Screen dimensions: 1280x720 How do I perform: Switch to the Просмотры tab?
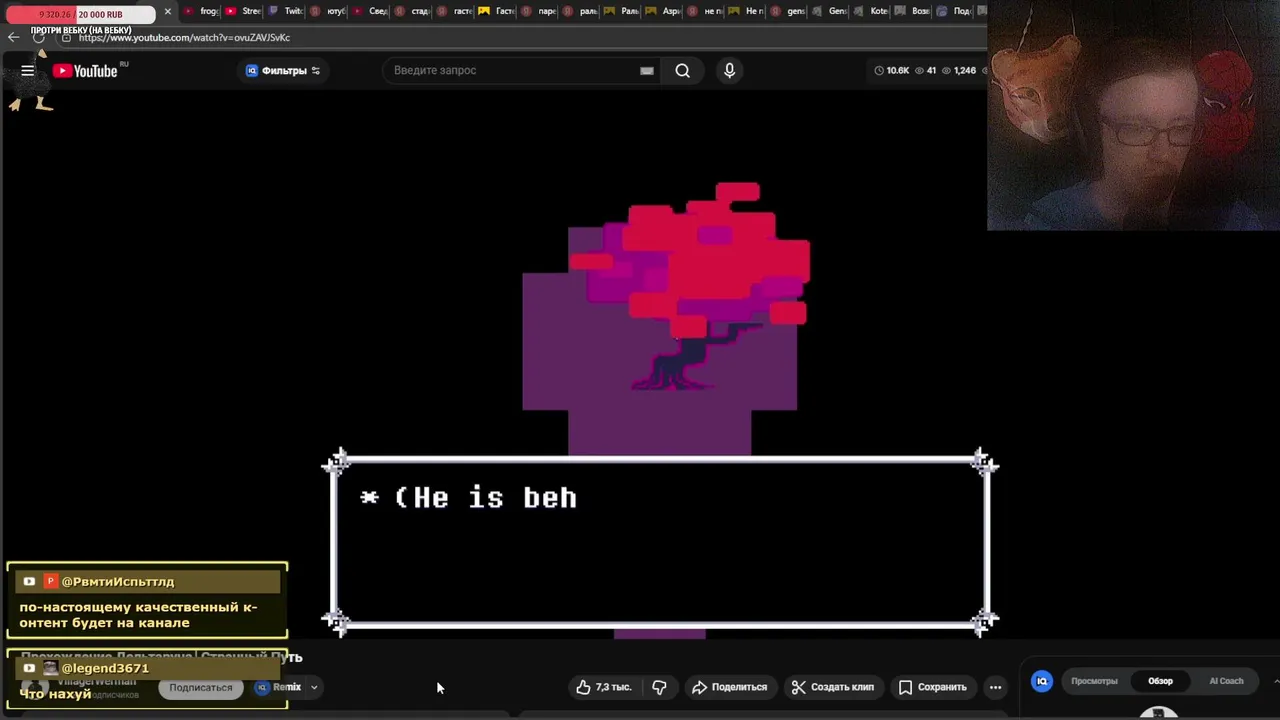[x=1094, y=681]
